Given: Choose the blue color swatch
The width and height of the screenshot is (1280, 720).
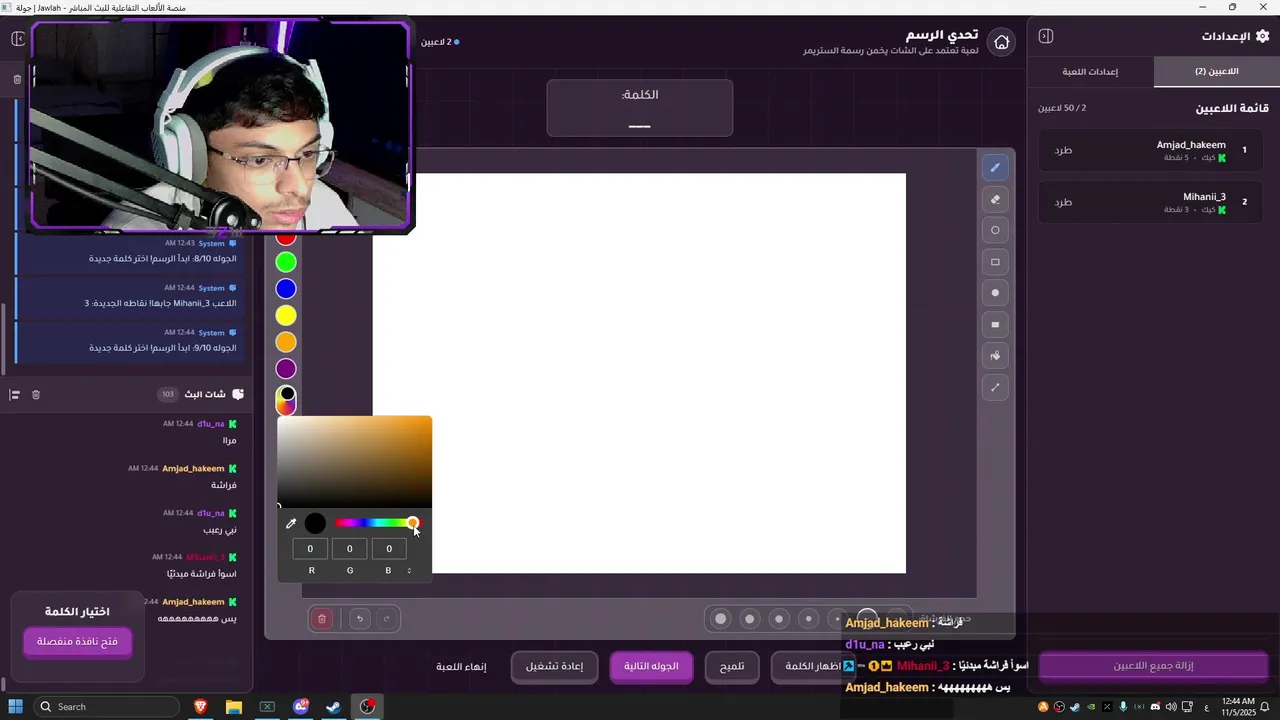Looking at the screenshot, I should click(x=286, y=289).
